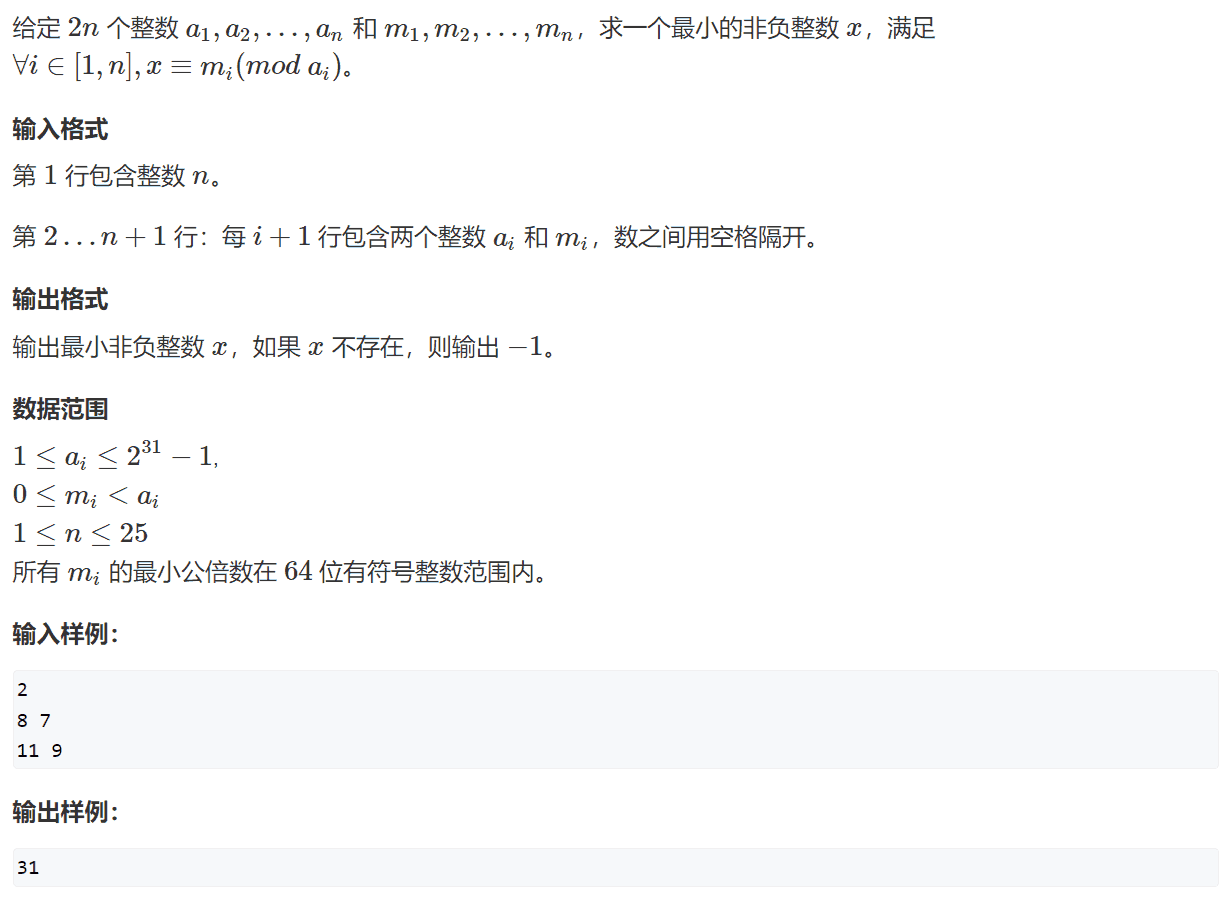Click the sentence 第 1 行包含整数 n

coord(116,177)
